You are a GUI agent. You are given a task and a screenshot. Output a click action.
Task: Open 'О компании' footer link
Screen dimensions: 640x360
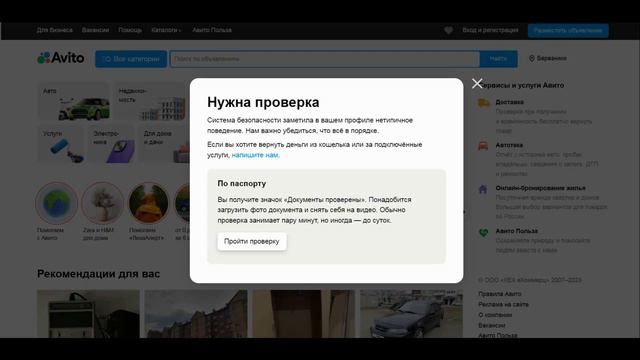click(495, 315)
